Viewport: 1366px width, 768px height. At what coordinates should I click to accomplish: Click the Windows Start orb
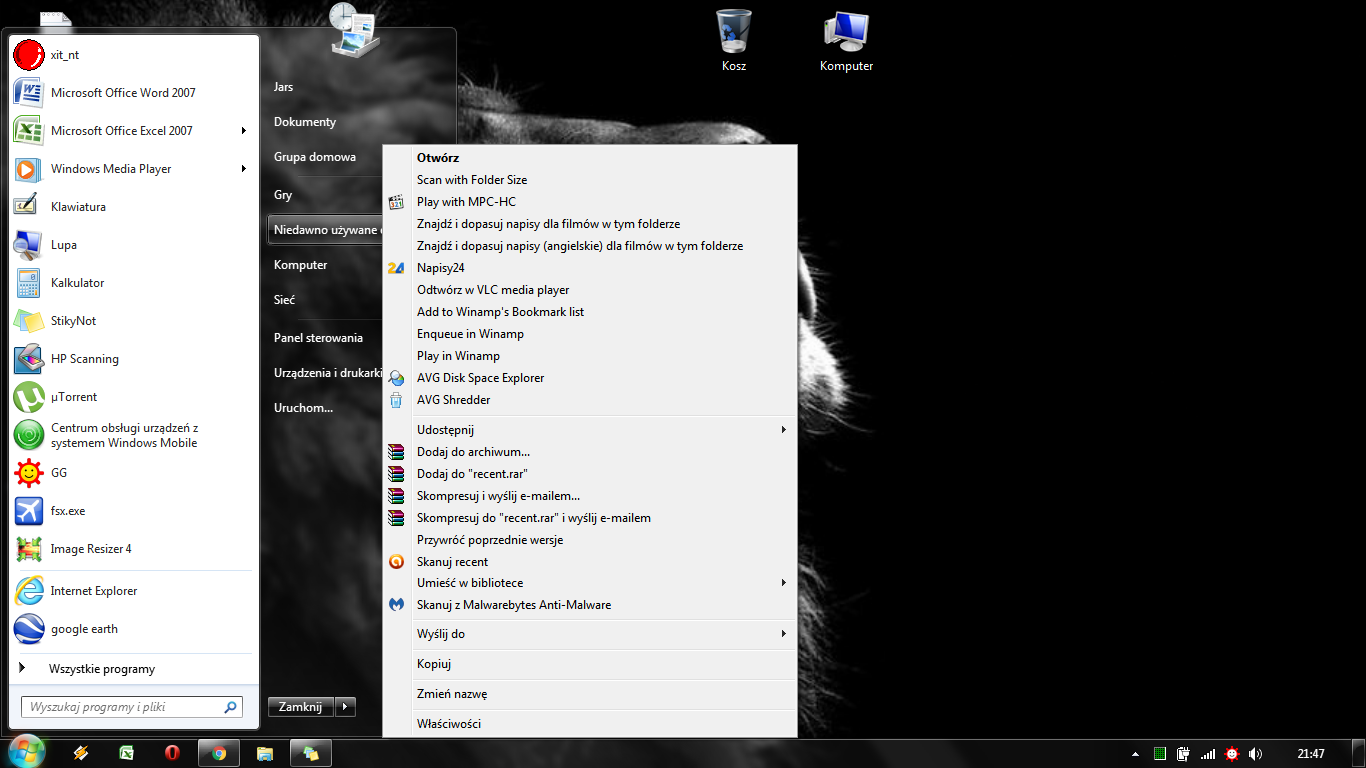click(26, 753)
